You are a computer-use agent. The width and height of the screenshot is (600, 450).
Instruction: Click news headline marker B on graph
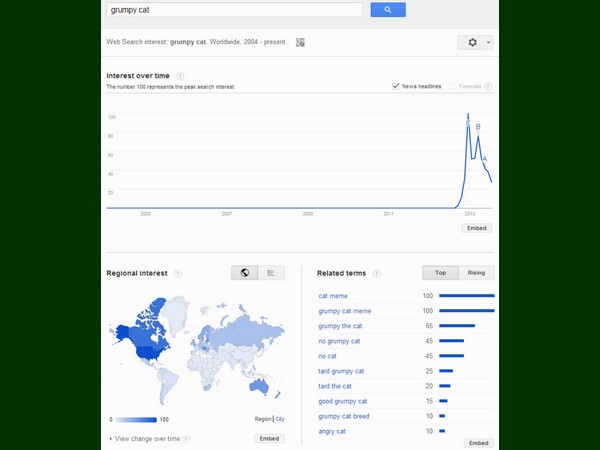(x=478, y=127)
